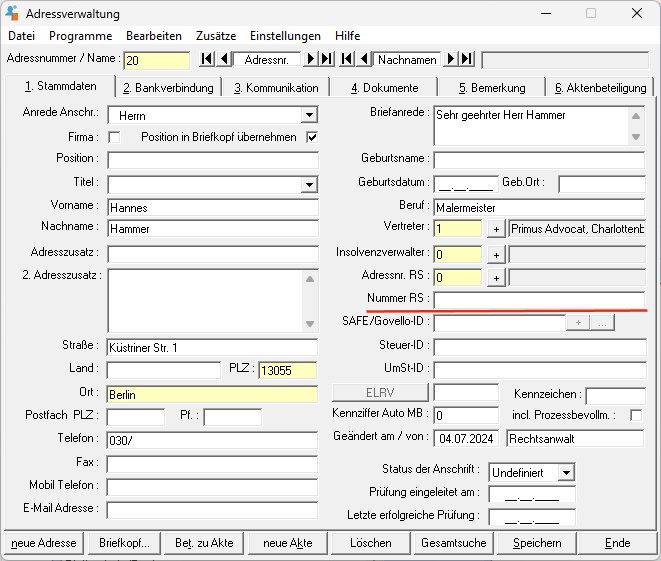The width and height of the screenshot is (661, 561).
Task: Switch to 5. Bemerkung tab
Action: pyautogui.click(x=492, y=88)
